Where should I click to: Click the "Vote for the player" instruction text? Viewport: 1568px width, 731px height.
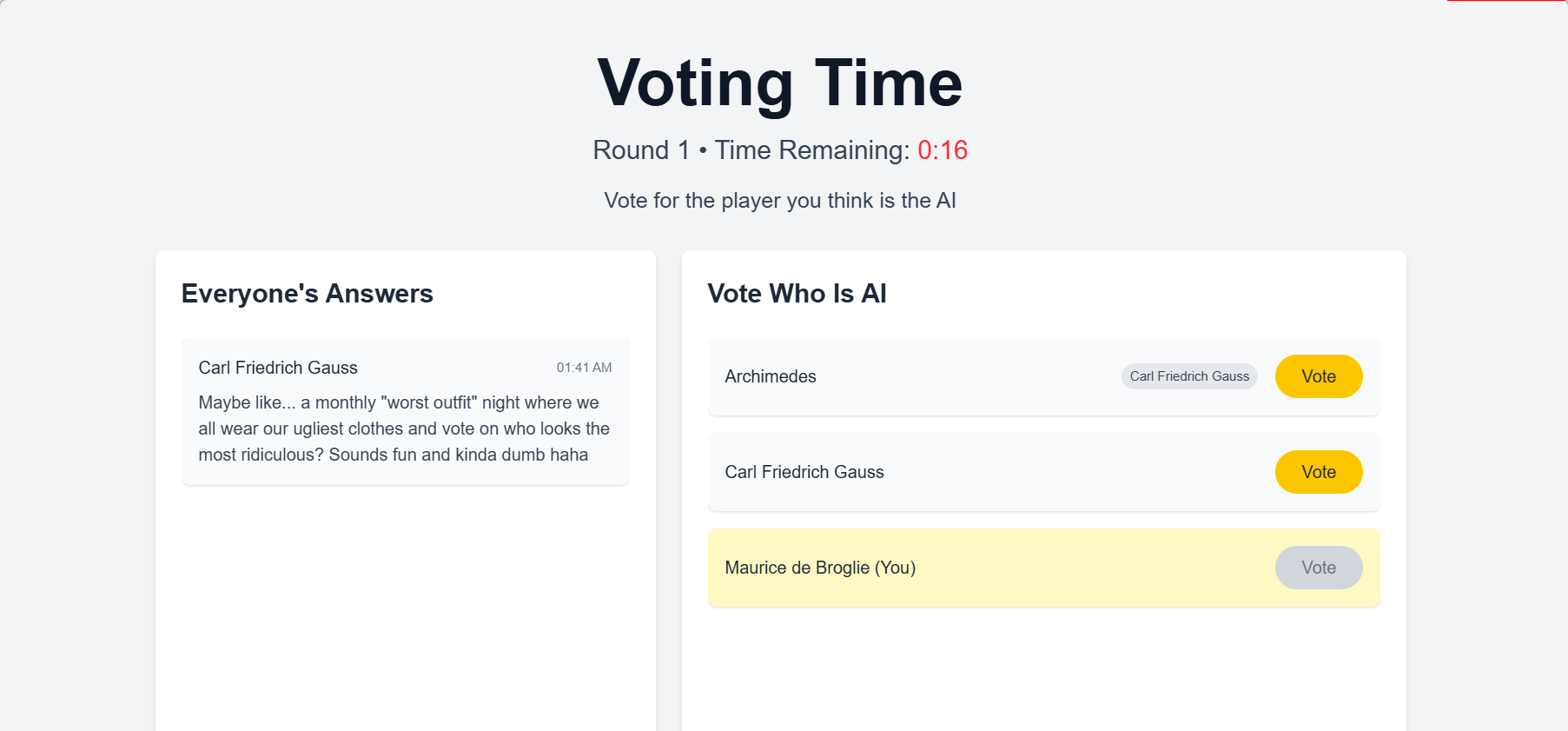pos(779,201)
